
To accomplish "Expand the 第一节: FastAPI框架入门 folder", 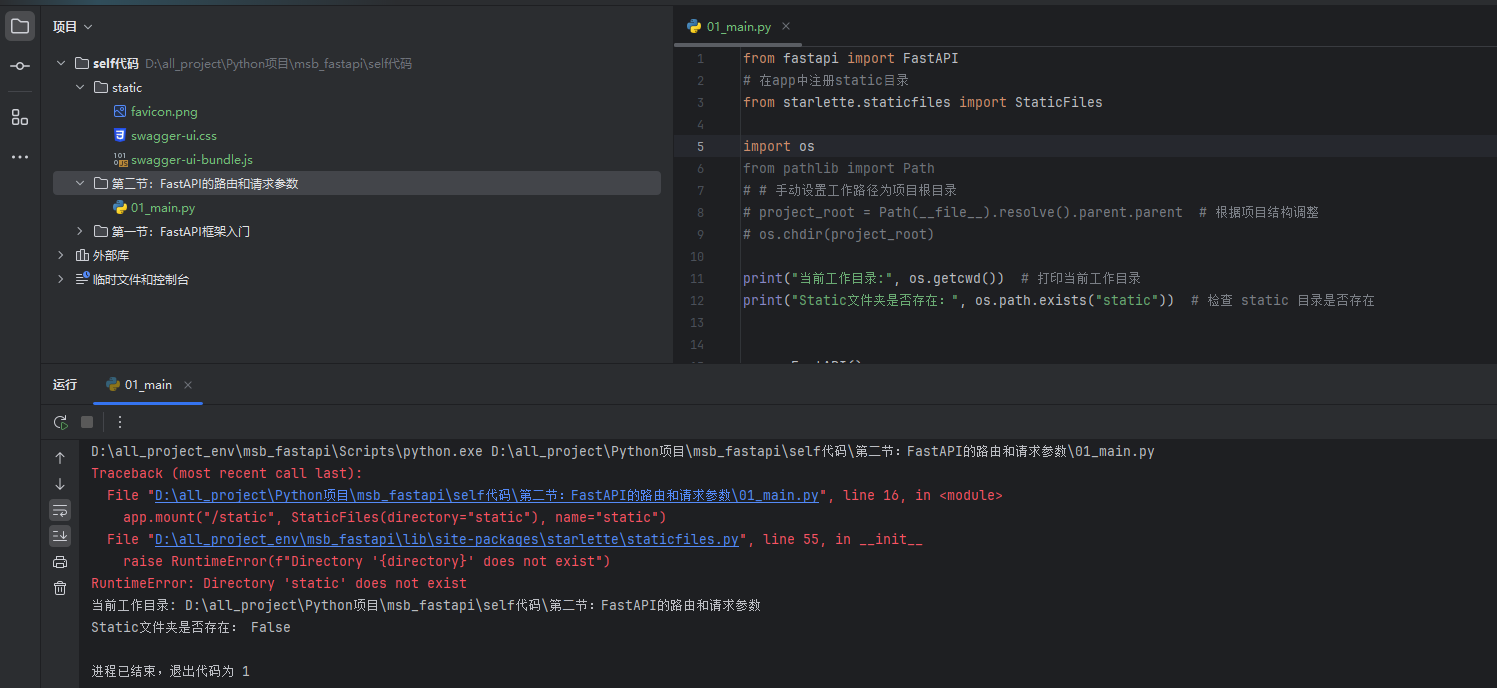I will [80, 232].
